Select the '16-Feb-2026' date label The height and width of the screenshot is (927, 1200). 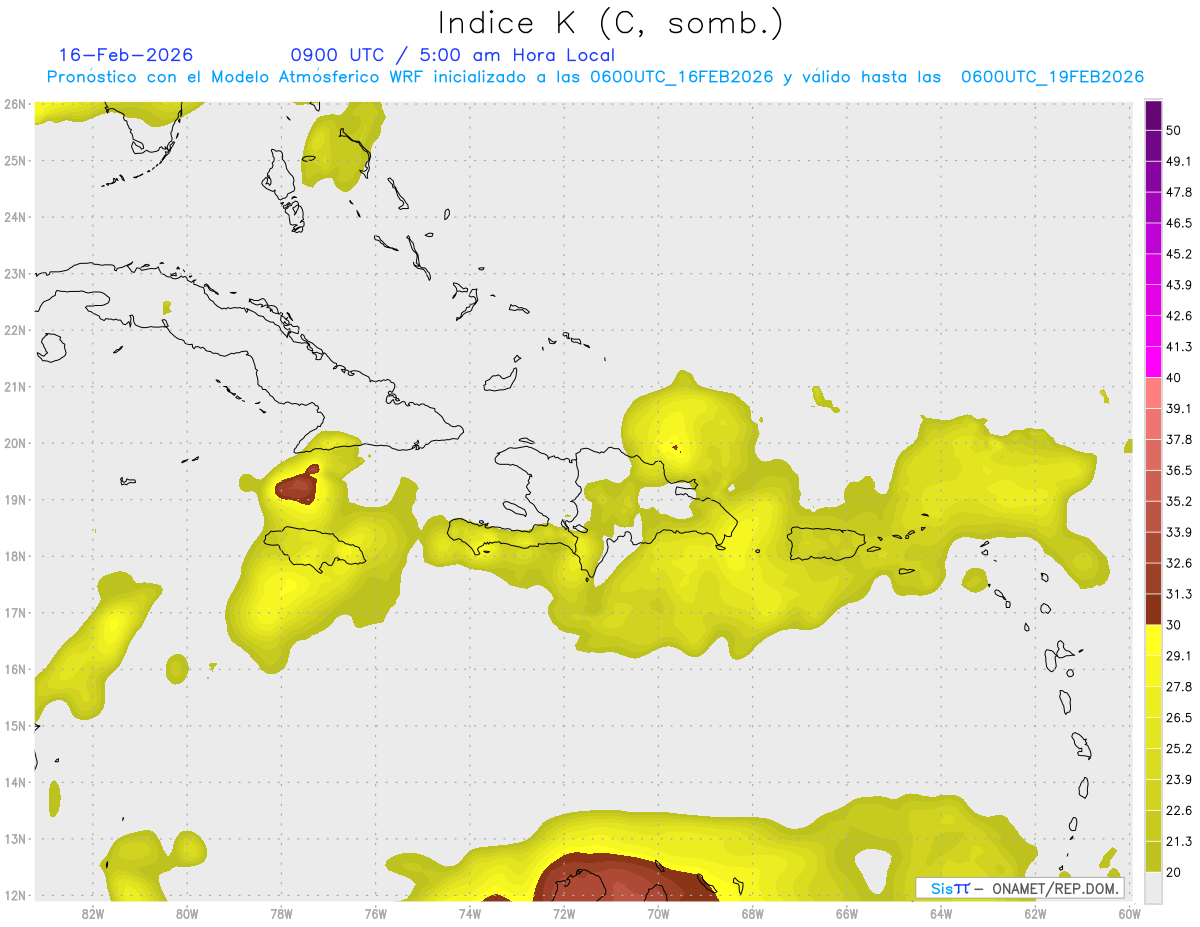[126, 55]
